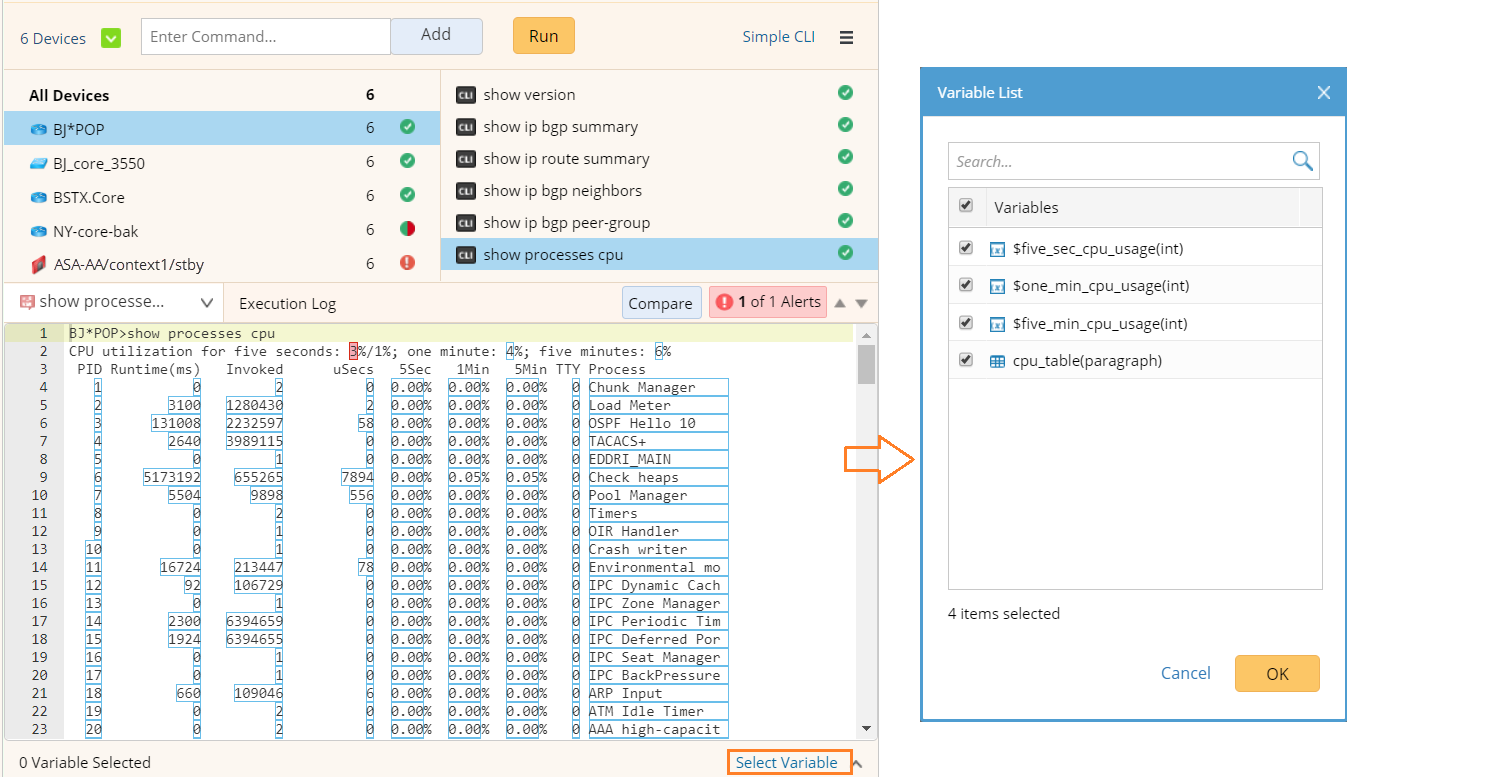Click the green devices dropdown icon
1509x777 pixels.
tap(111, 38)
